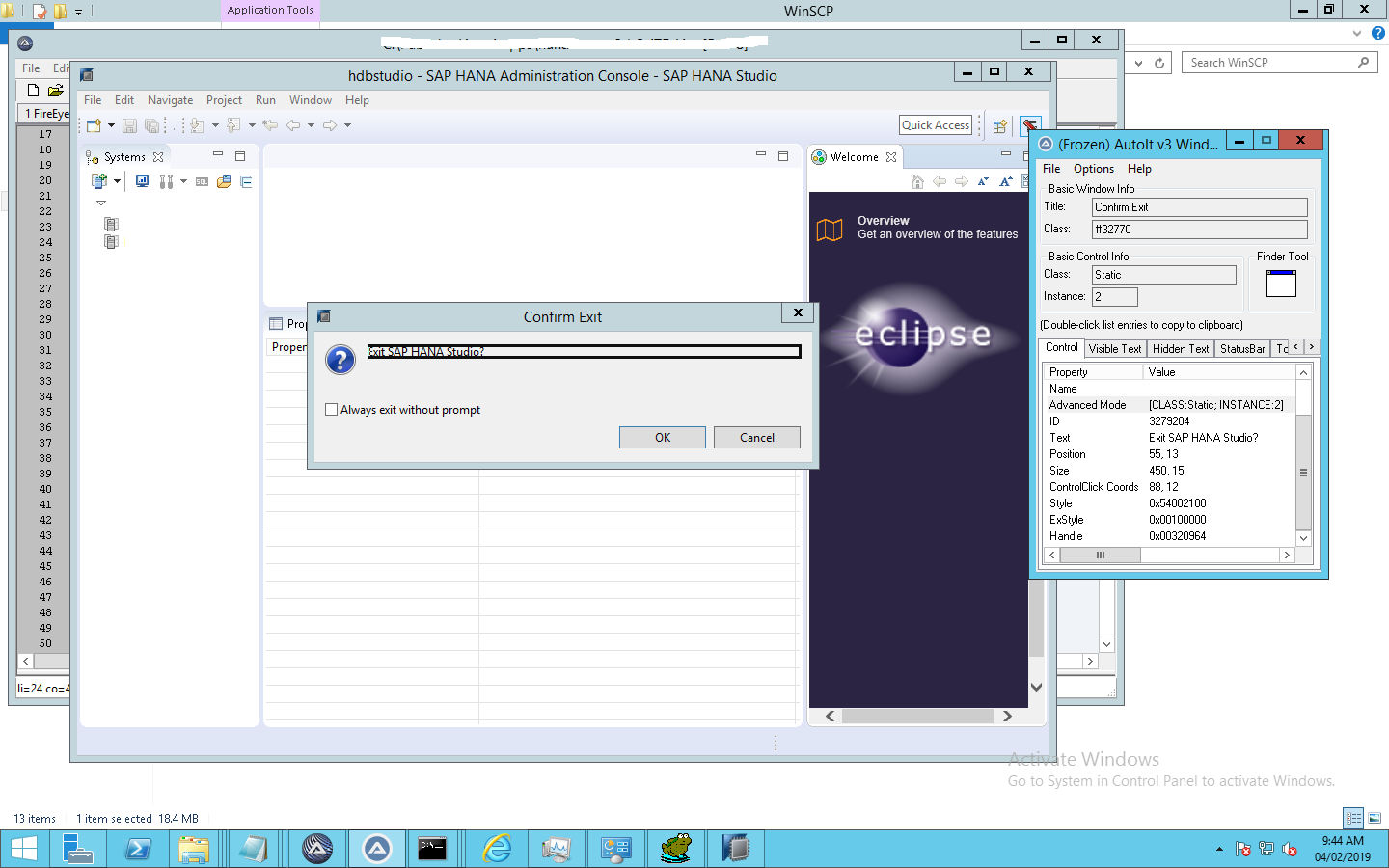Click the Reduce font size icon in Welcome view
Screen dimensions: 1389x868
(983, 181)
